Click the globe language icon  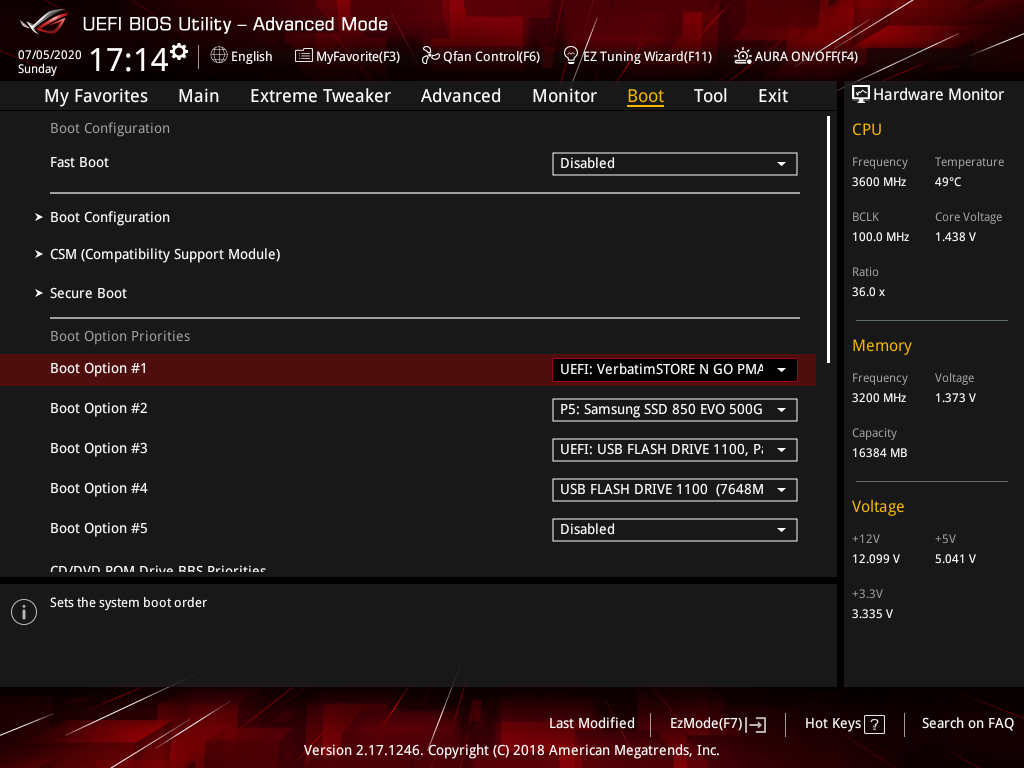click(x=219, y=56)
